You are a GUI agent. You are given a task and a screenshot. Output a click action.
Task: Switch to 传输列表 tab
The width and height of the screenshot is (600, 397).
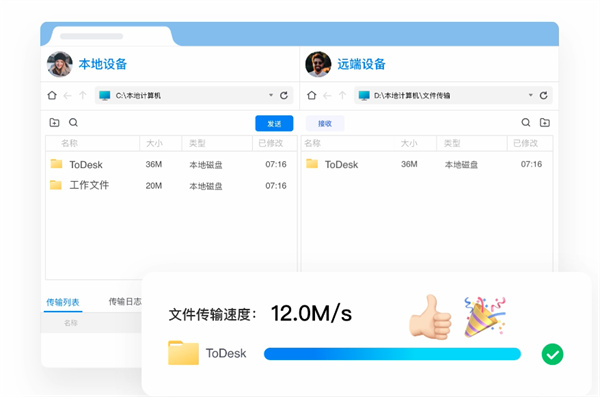[63, 302]
